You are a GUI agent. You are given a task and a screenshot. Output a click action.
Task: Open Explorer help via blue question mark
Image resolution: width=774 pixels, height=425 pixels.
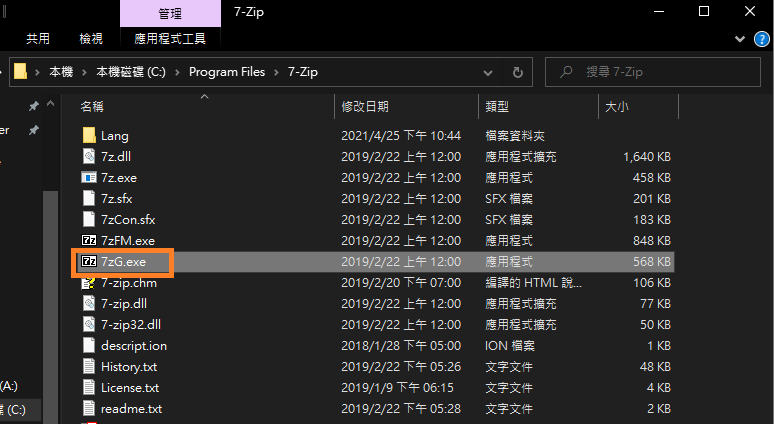(x=763, y=39)
